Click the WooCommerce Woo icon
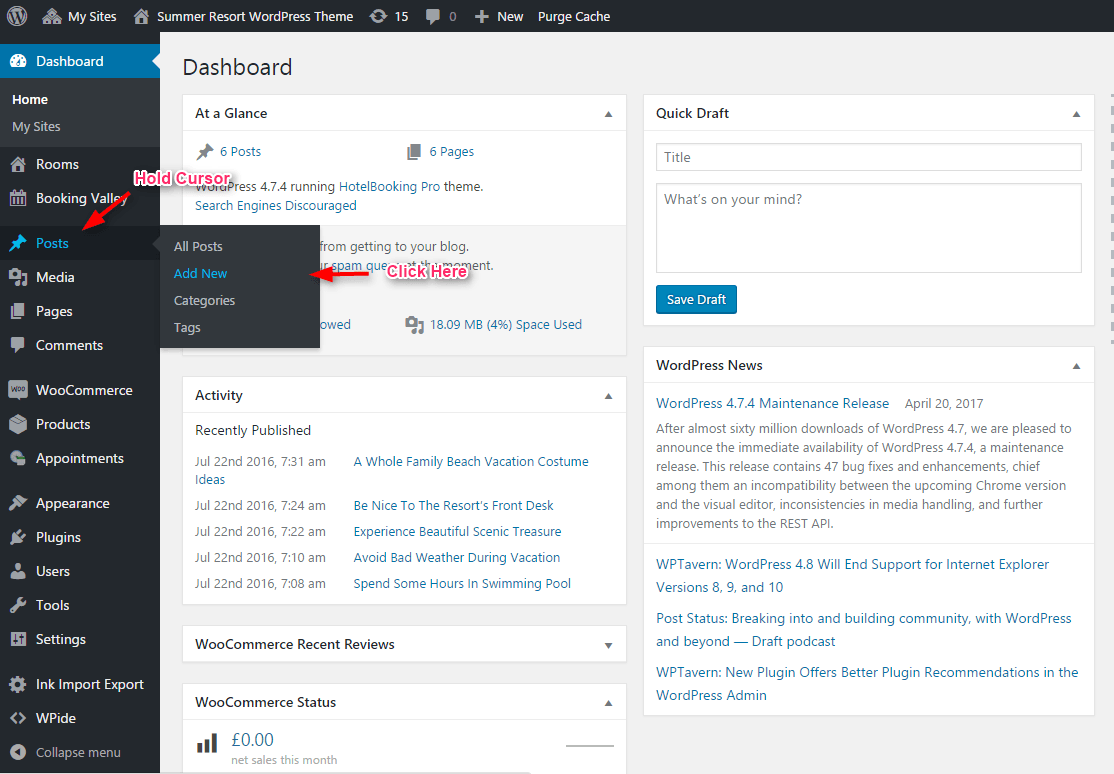1114x774 pixels. click(x=18, y=389)
